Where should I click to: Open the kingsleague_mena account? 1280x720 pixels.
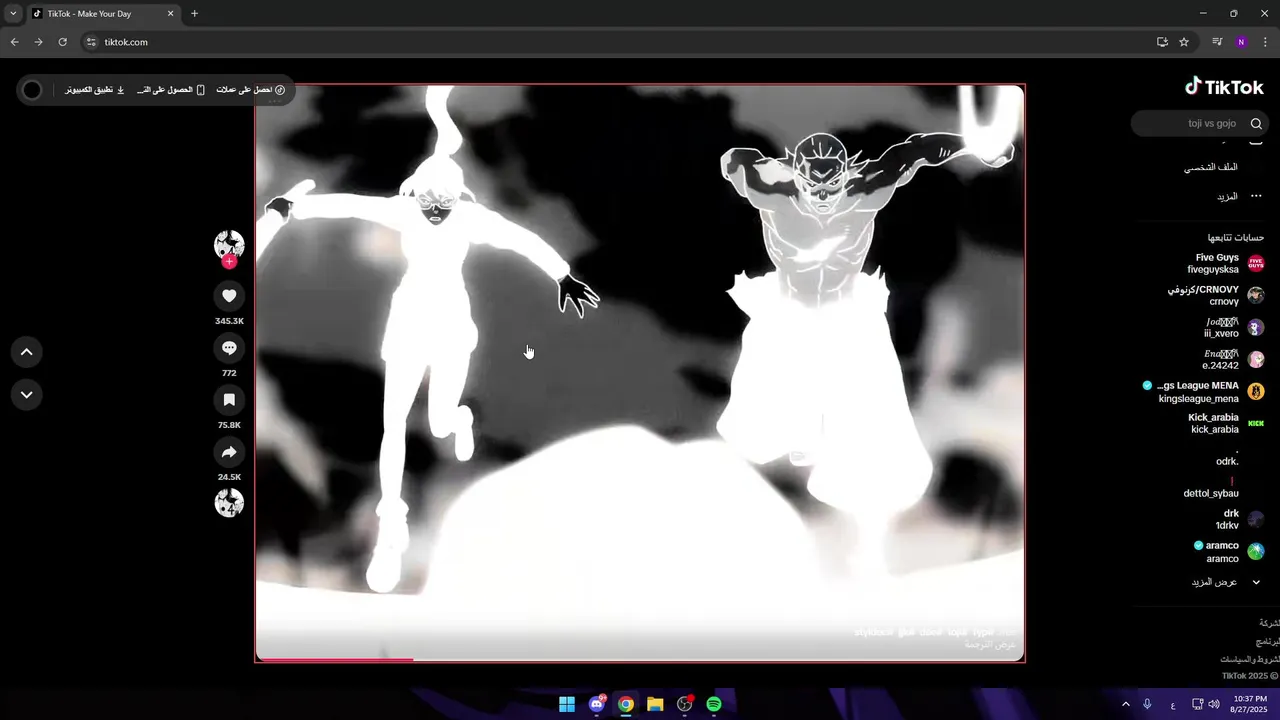pos(1205,392)
